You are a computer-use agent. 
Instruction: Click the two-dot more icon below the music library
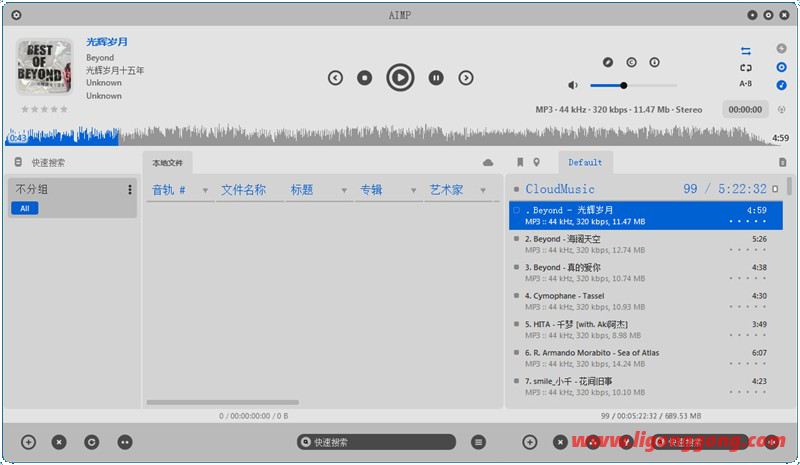[x=125, y=442]
